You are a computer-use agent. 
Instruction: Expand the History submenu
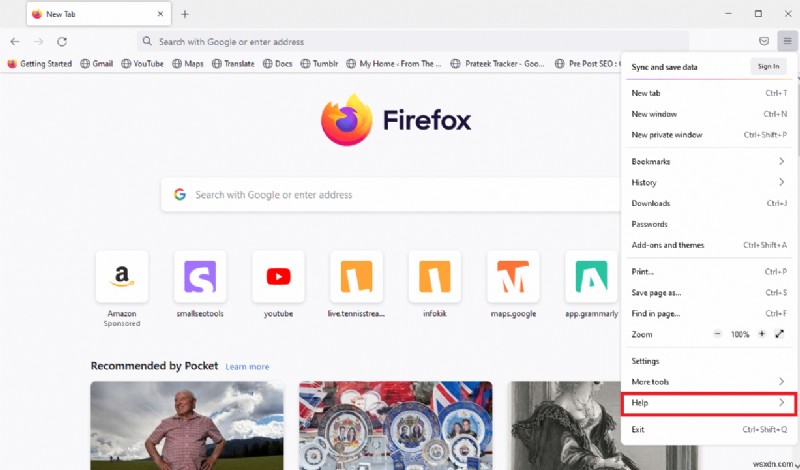pos(709,182)
